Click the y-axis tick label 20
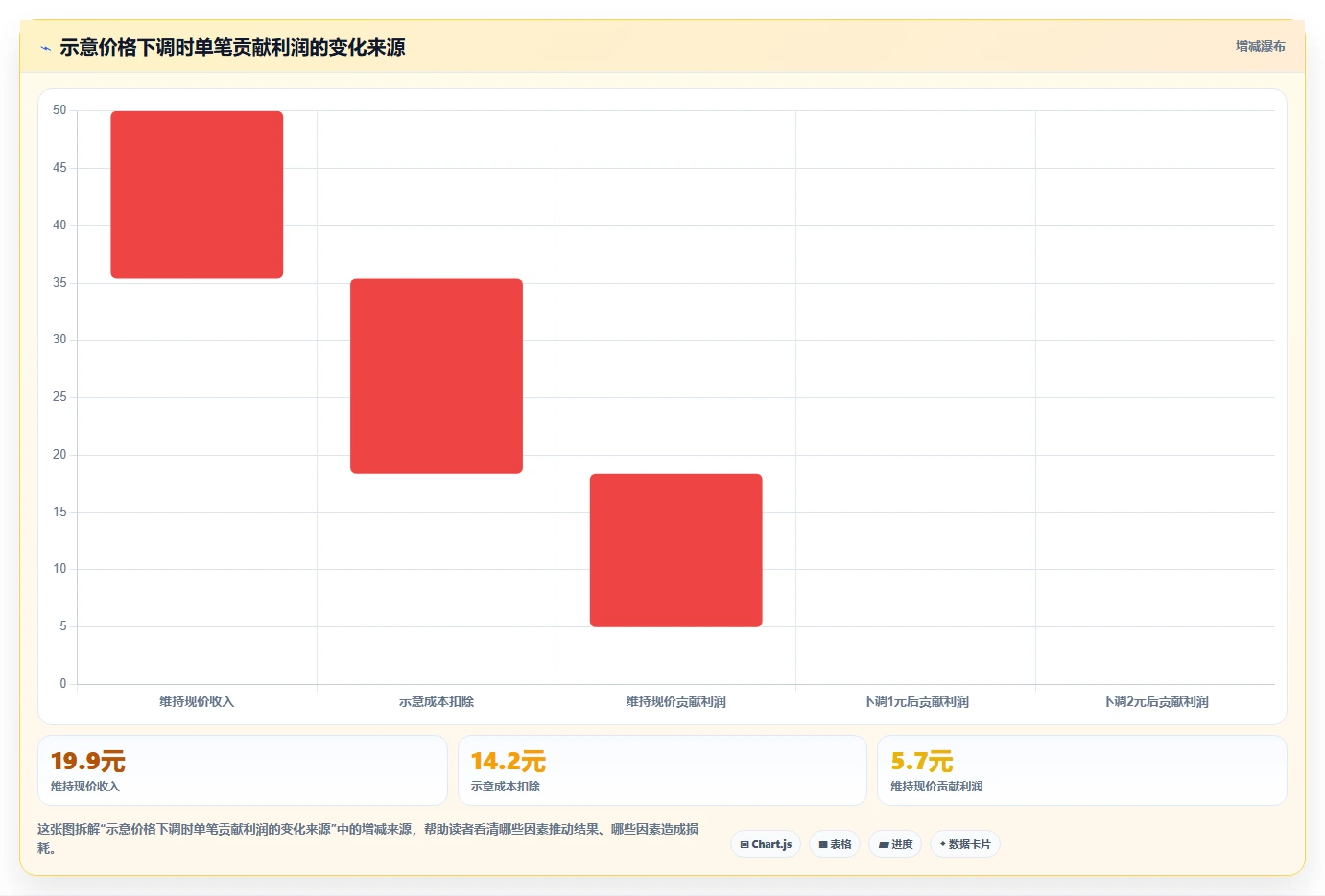 pyautogui.click(x=59, y=455)
